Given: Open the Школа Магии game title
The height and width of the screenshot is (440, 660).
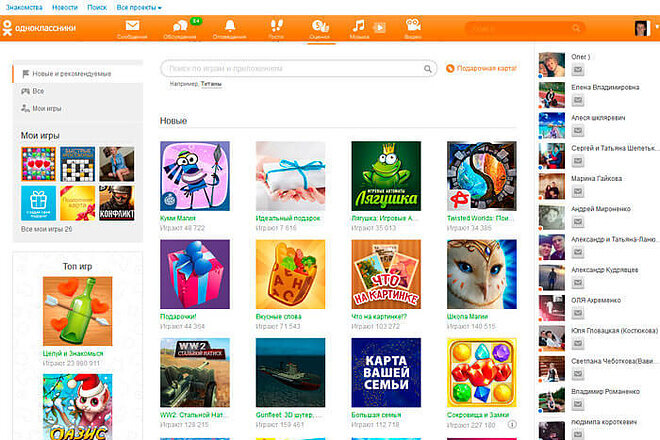Looking at the screenshot, I should pos(467,316).
